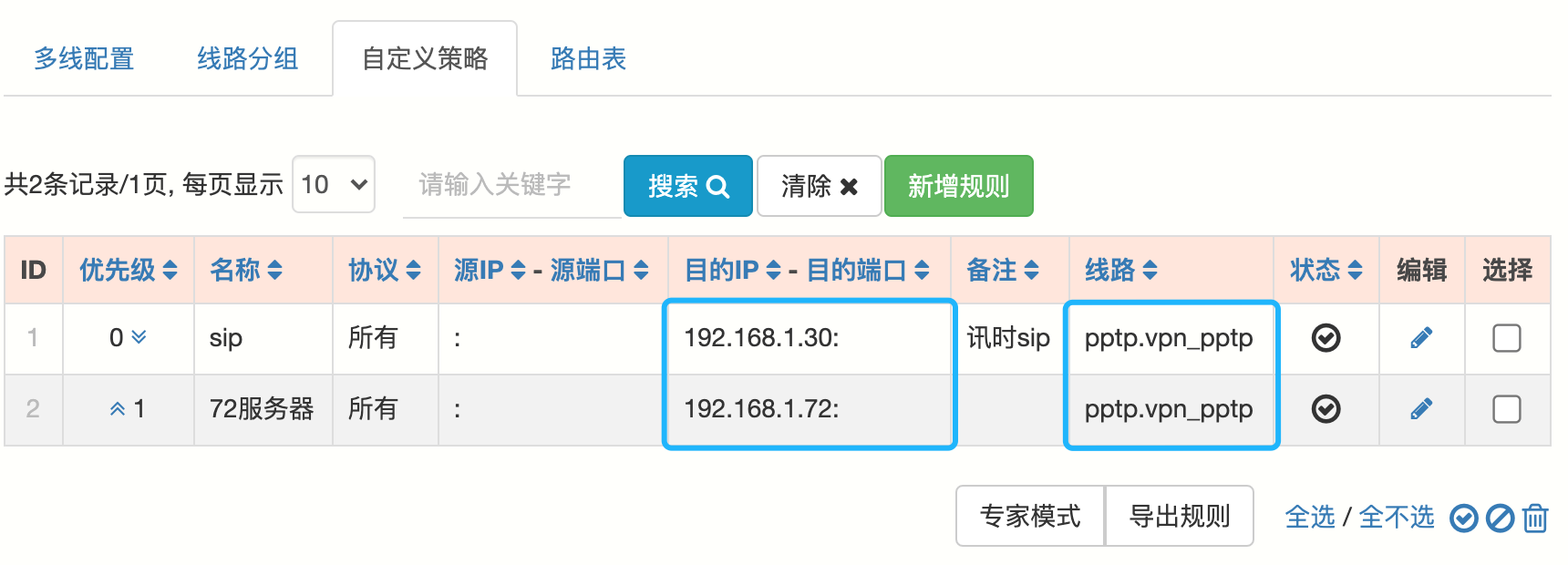Click the enable checkmark icon at bottom
This screenshot has height=565, width=1568.
[1464, 518]
